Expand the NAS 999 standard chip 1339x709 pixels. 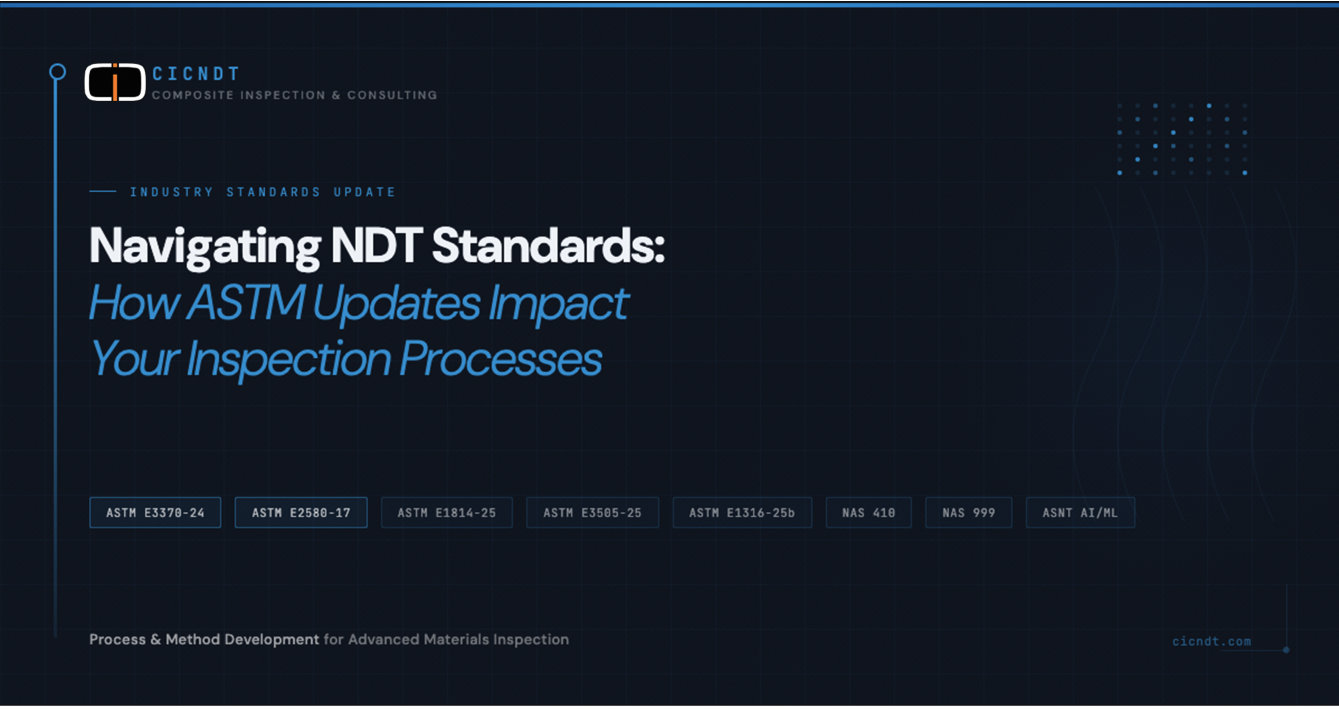point(968,512)
